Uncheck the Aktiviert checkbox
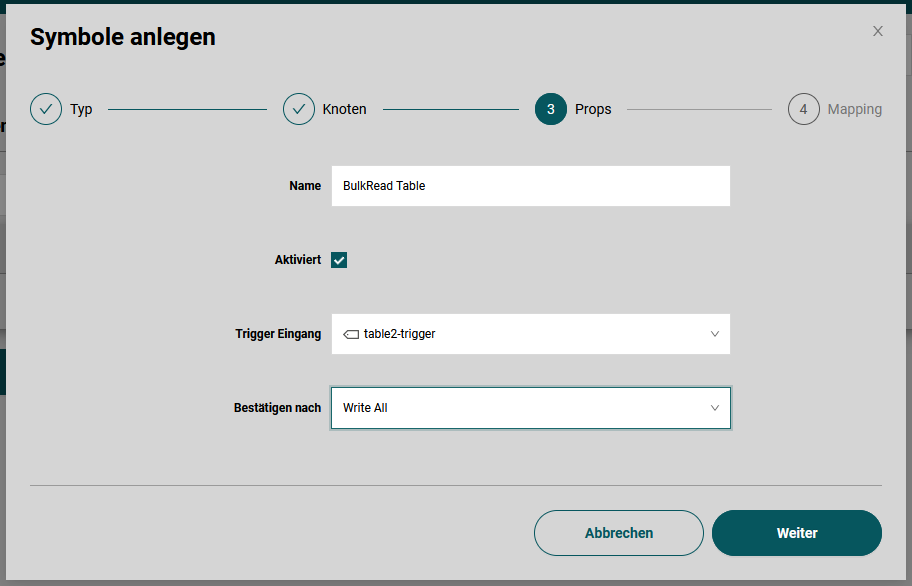912x586 pixels. tap(339, 259)
